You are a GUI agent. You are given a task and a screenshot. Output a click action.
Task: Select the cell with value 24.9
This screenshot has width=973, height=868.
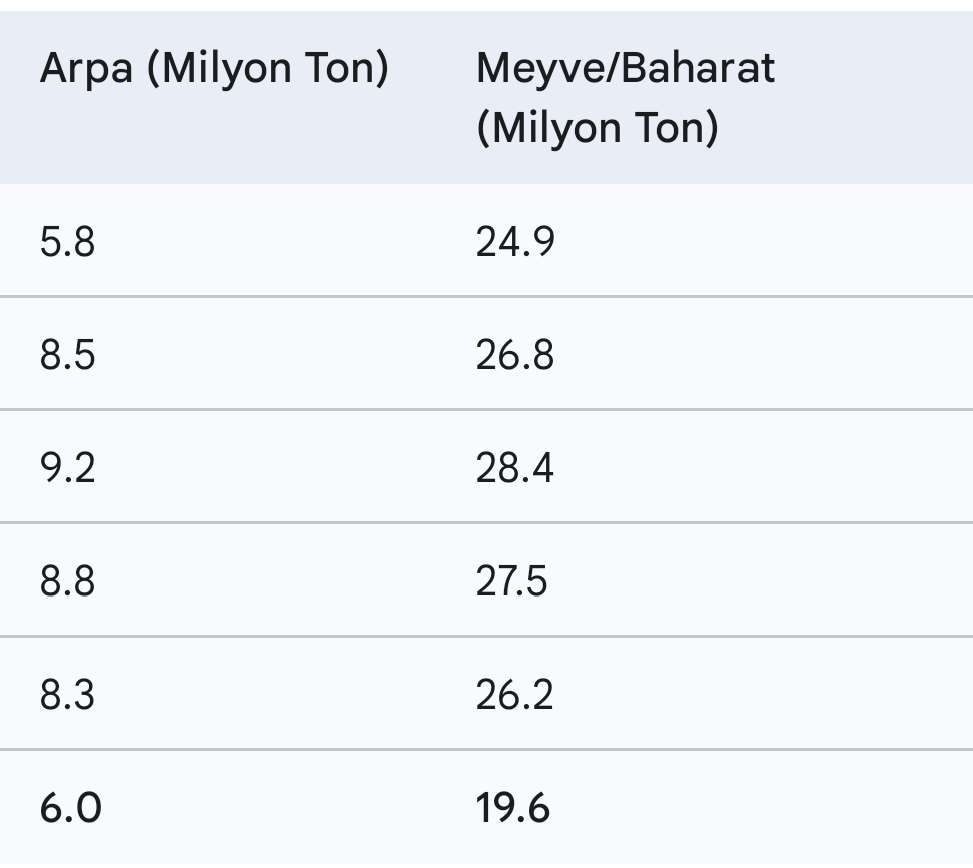point(515,242)
